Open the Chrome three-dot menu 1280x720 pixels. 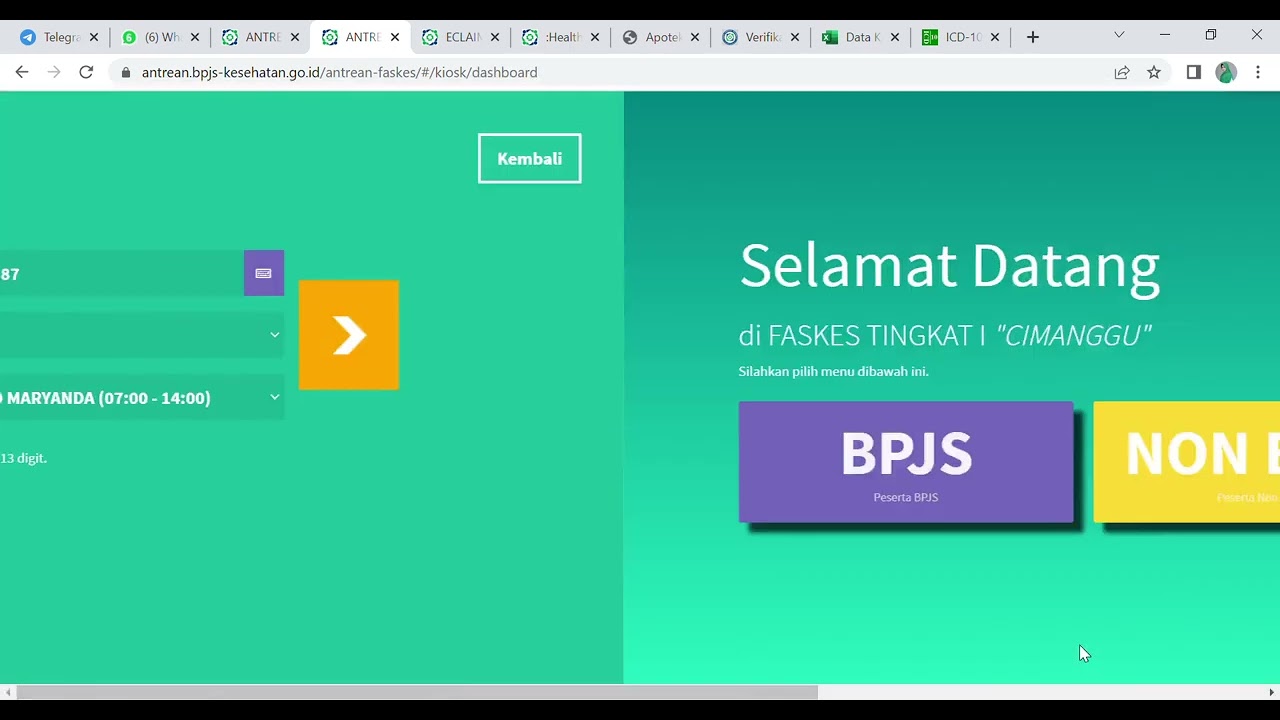[1258, 72]
